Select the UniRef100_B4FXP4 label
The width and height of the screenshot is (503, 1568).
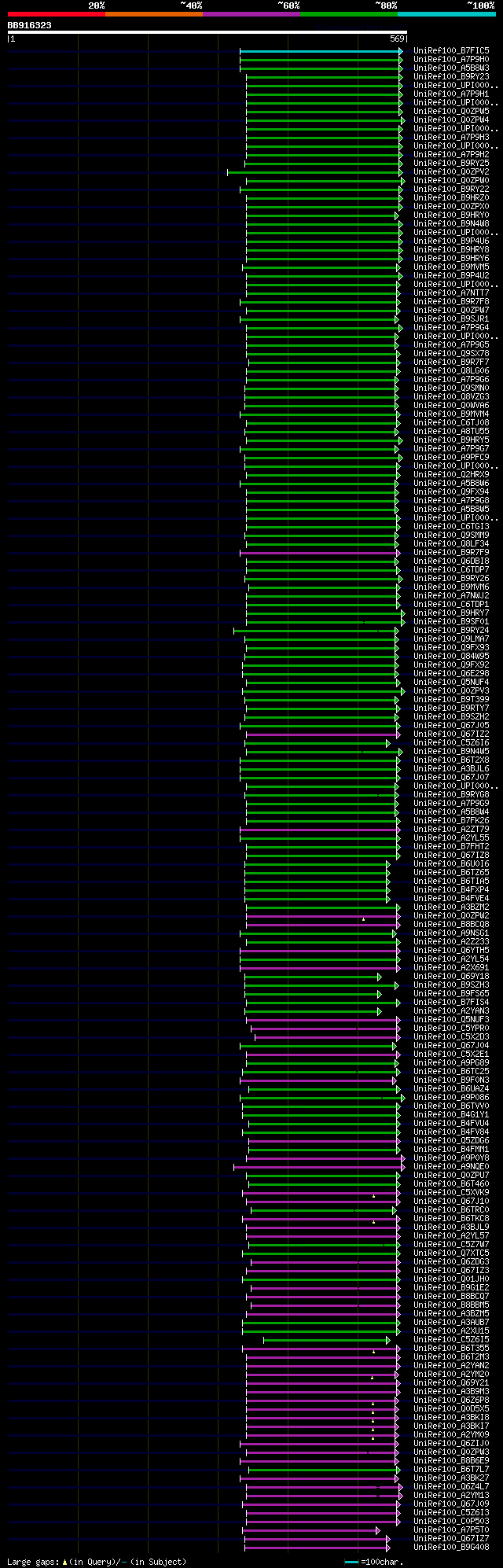pos(451,890)
